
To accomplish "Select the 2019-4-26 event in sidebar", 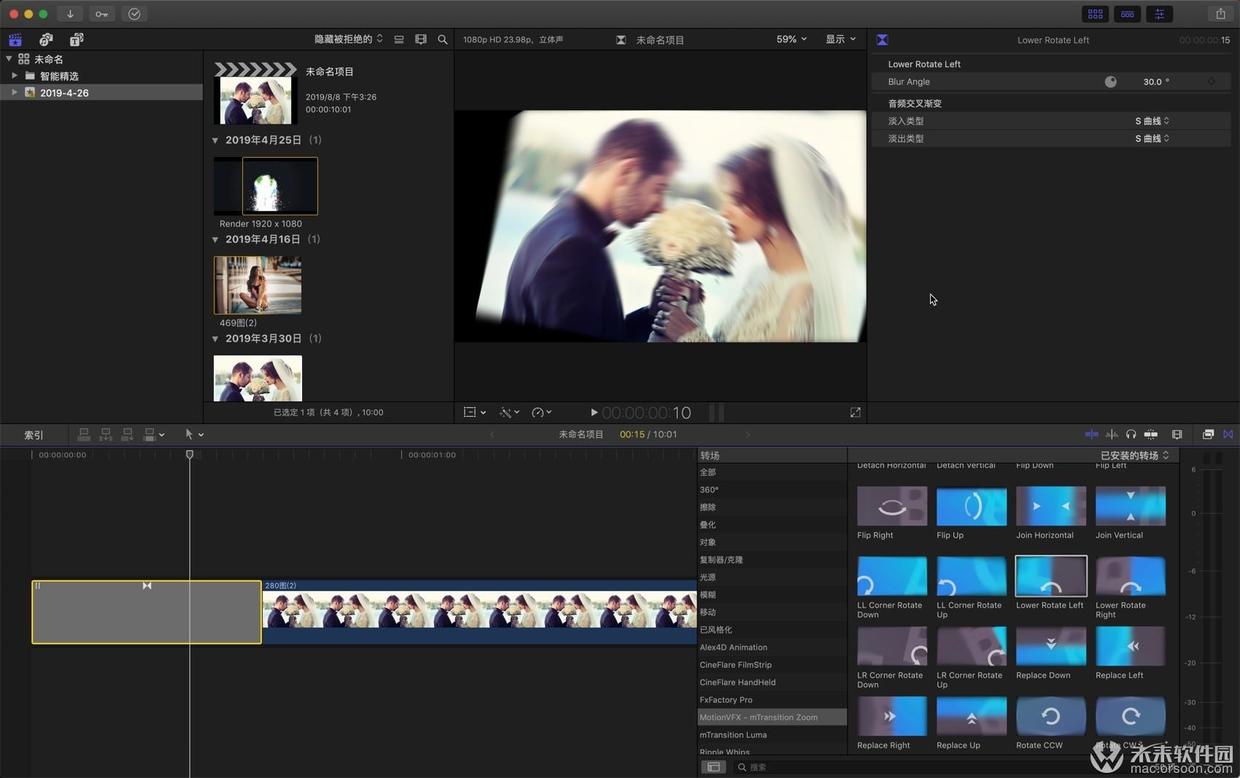I will (x=102, y=93).
